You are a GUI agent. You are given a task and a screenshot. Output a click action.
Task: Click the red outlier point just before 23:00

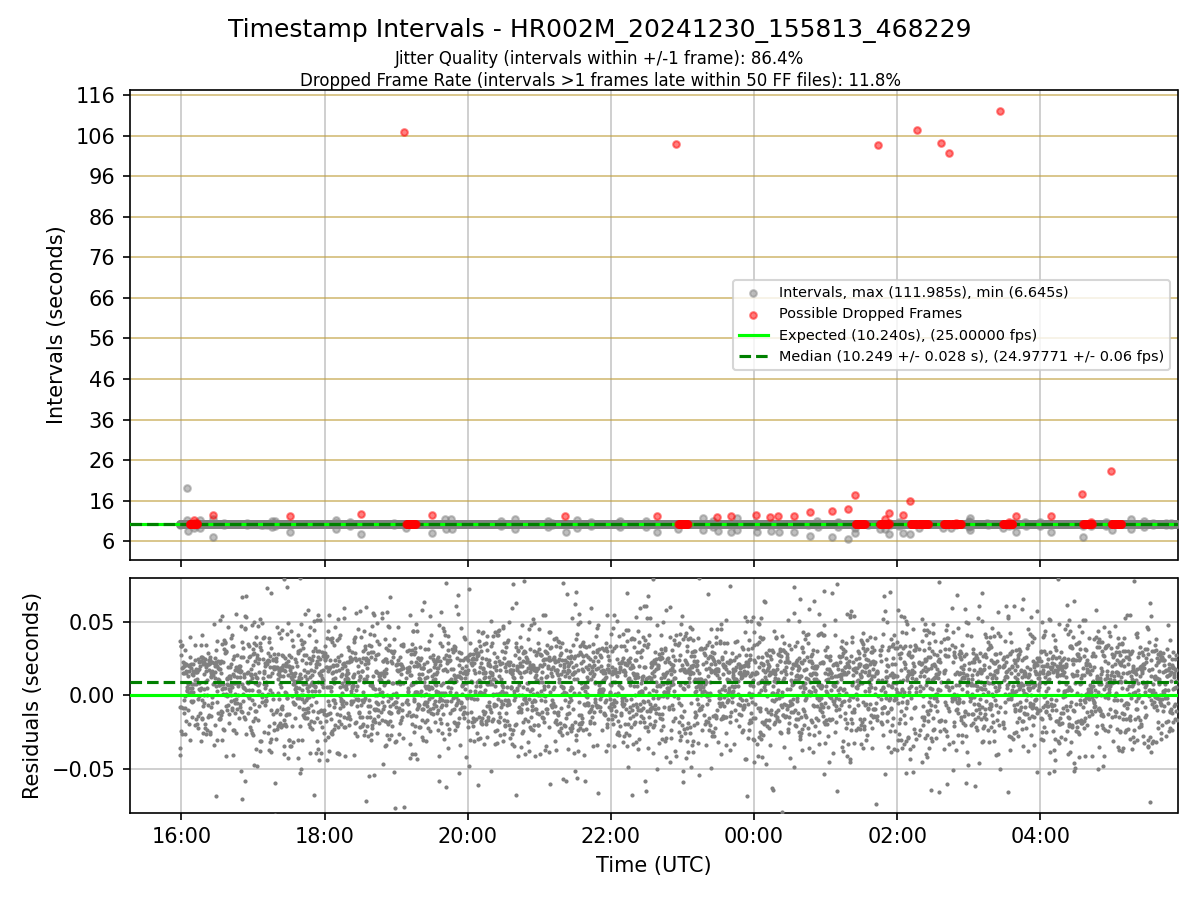pyautogui.click(x=676, y=144)
